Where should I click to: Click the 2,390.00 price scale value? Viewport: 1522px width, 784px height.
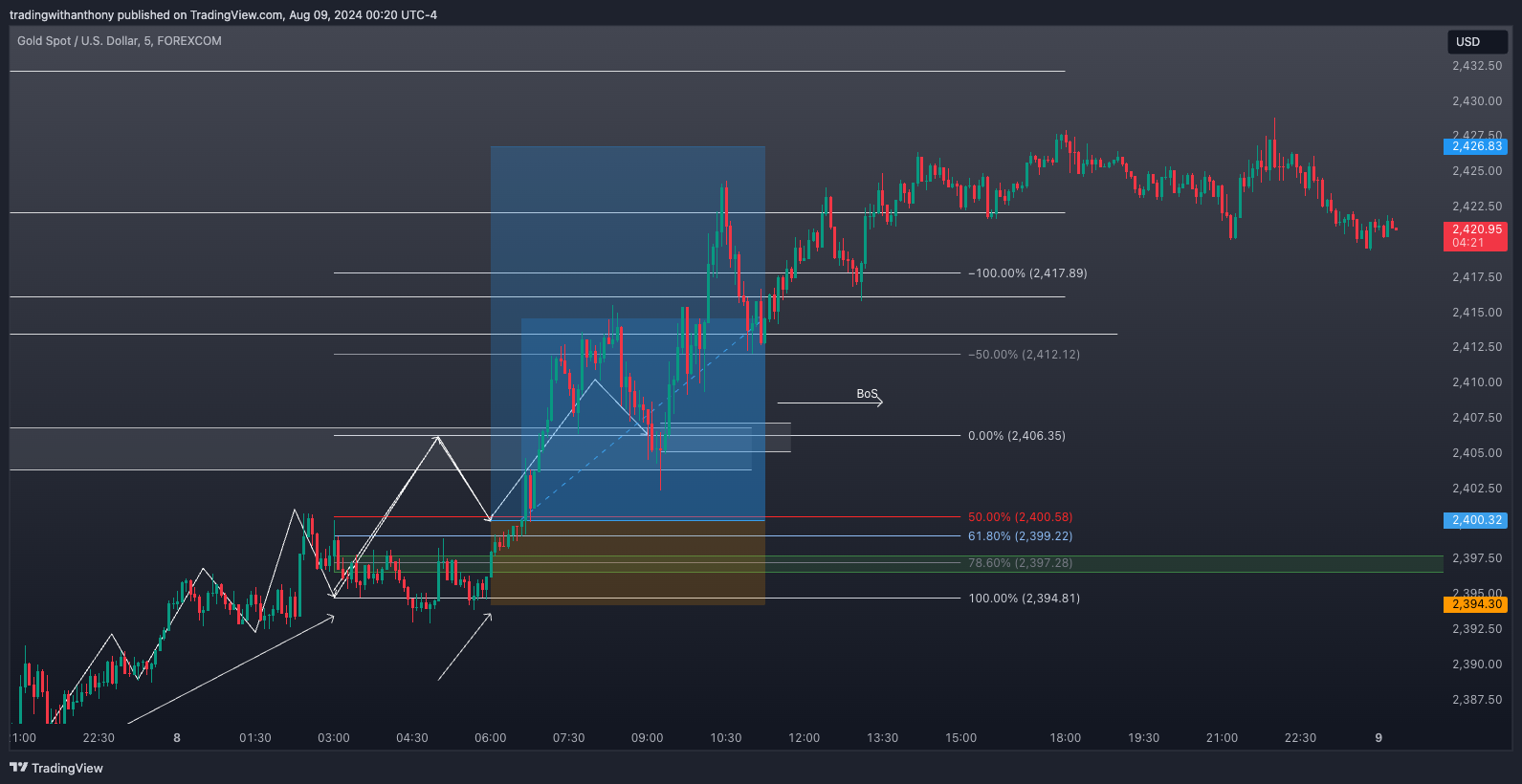1477,664
